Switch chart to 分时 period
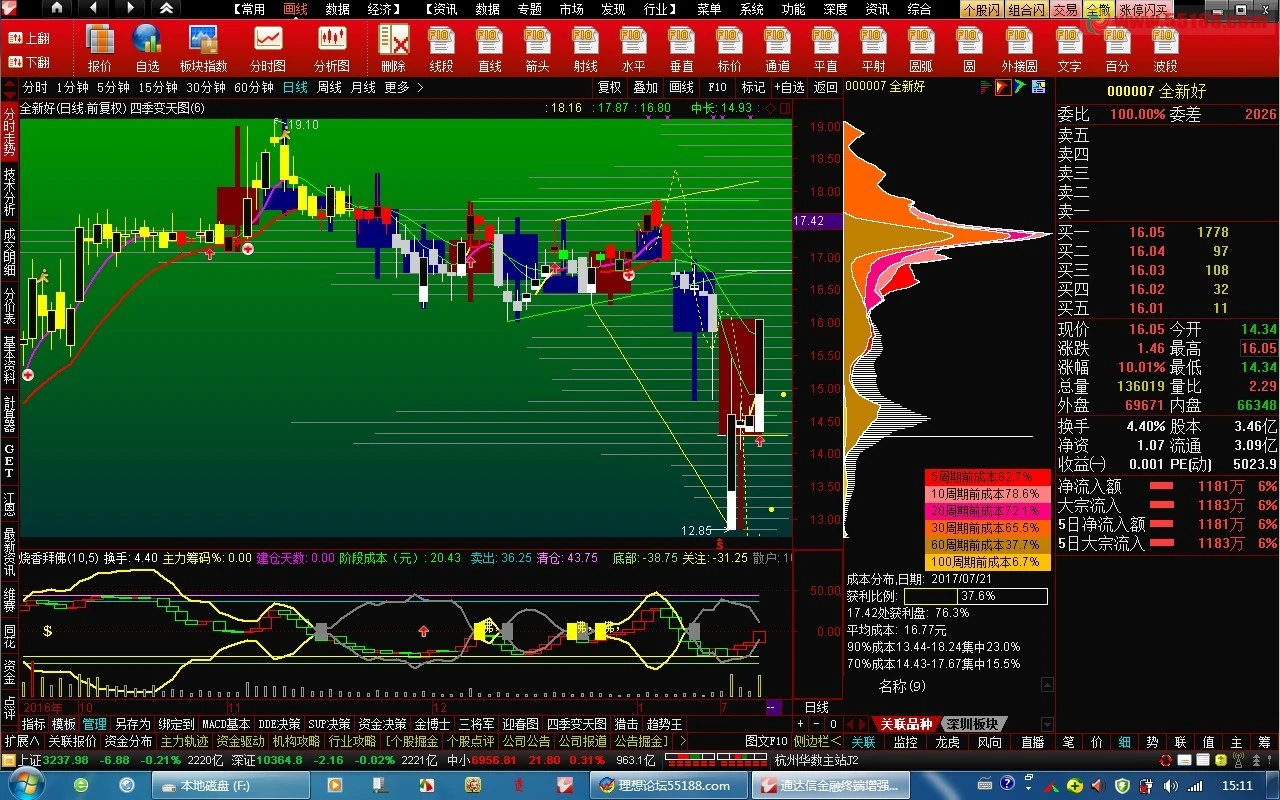This screenshot has height=800, width=1280. pyautogui.click(x=34, y=87)
